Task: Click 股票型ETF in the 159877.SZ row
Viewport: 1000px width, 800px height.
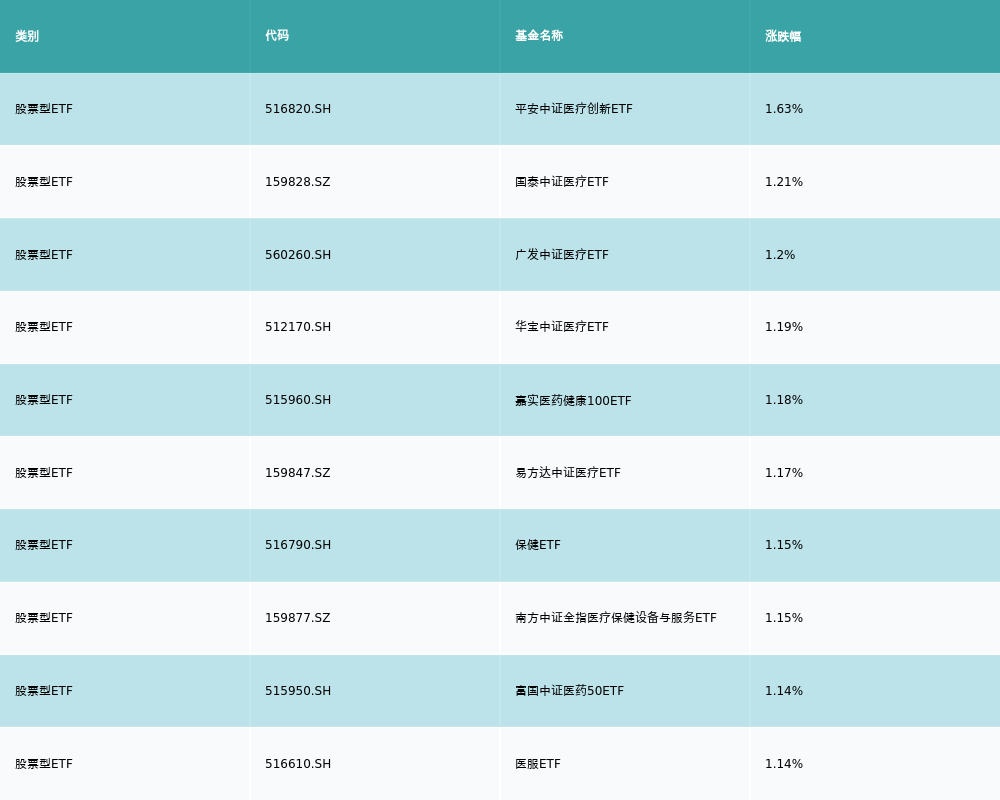Action: coord(44,618)
